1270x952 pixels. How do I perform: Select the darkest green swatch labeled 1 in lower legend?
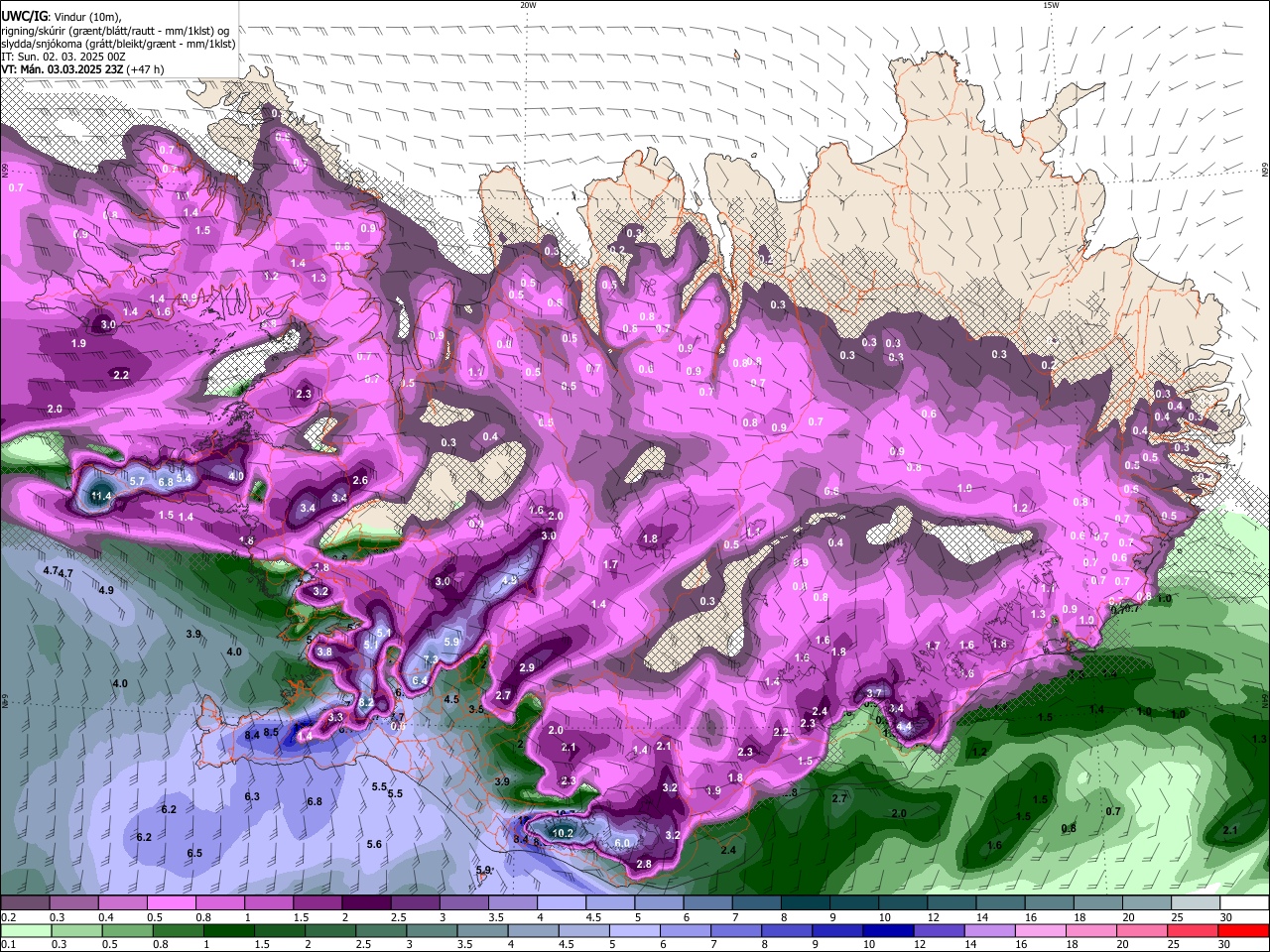229,930
